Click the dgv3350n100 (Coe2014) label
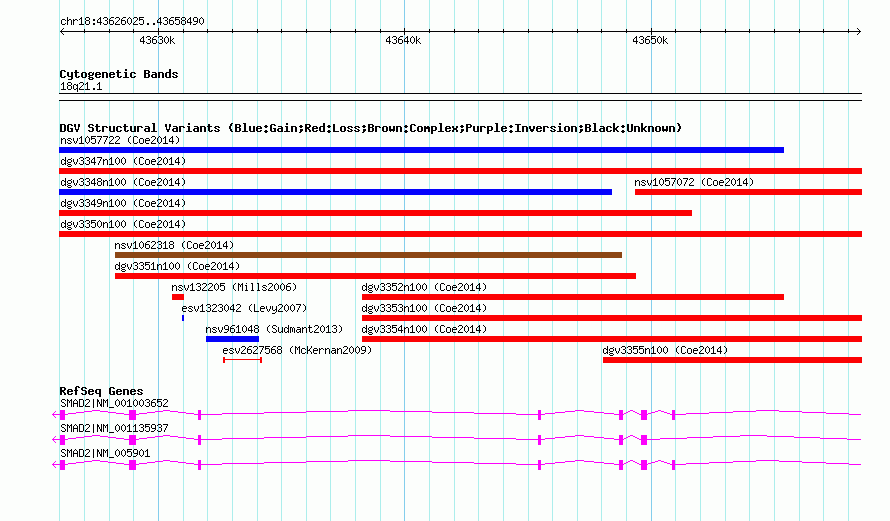Image resolution: width=890 pixels, height=521 pixels. pyautogui.click(x=123, y=224)
